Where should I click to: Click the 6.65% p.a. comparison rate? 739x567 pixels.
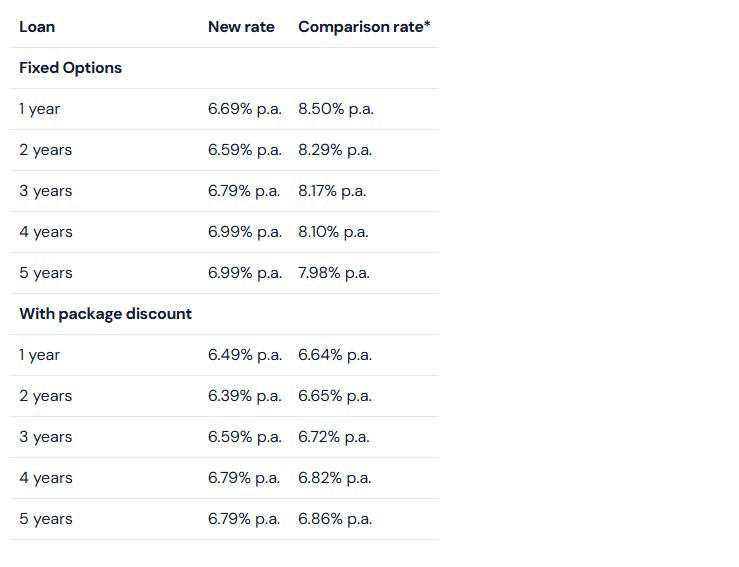(x=335, y=396)
